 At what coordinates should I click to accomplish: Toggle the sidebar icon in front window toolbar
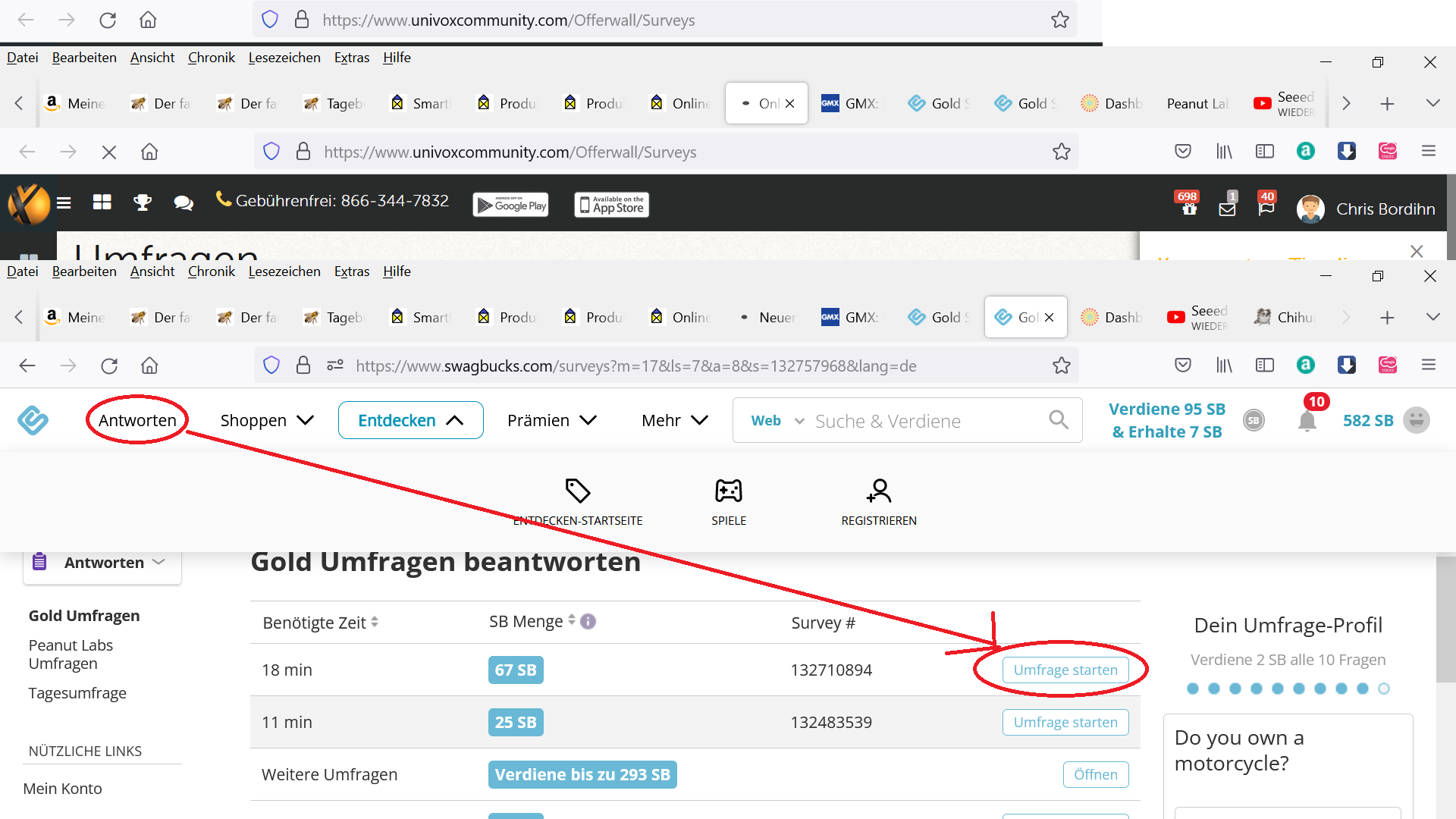click(1264, 366)
